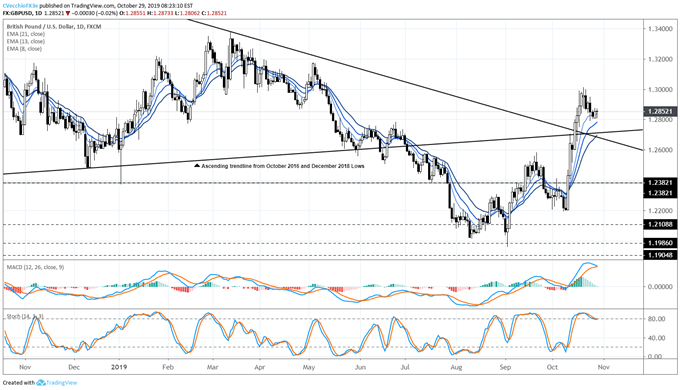Click the MACD 0.00000 axis label
The height and width of the screenshot is (390, 680).
[660, 287]
